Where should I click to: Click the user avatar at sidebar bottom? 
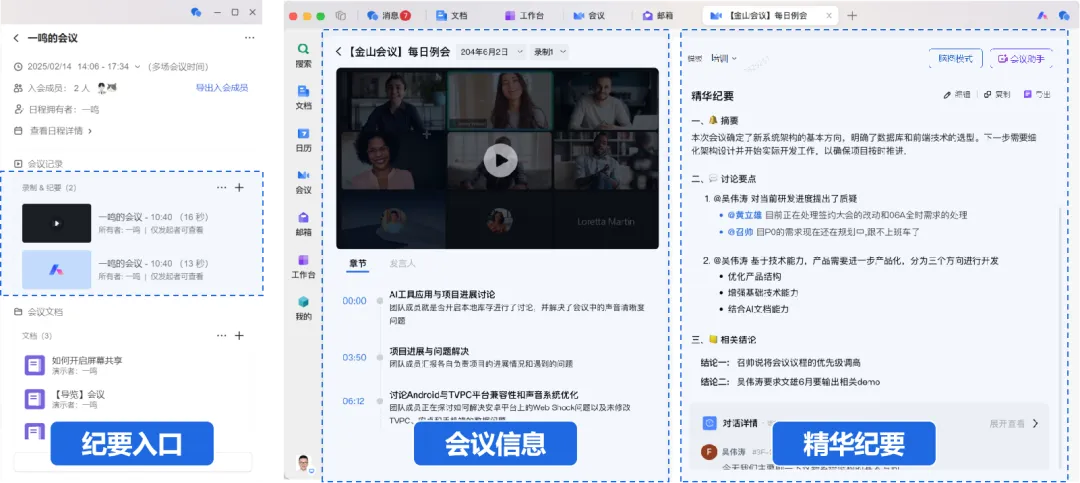point(304,463)
